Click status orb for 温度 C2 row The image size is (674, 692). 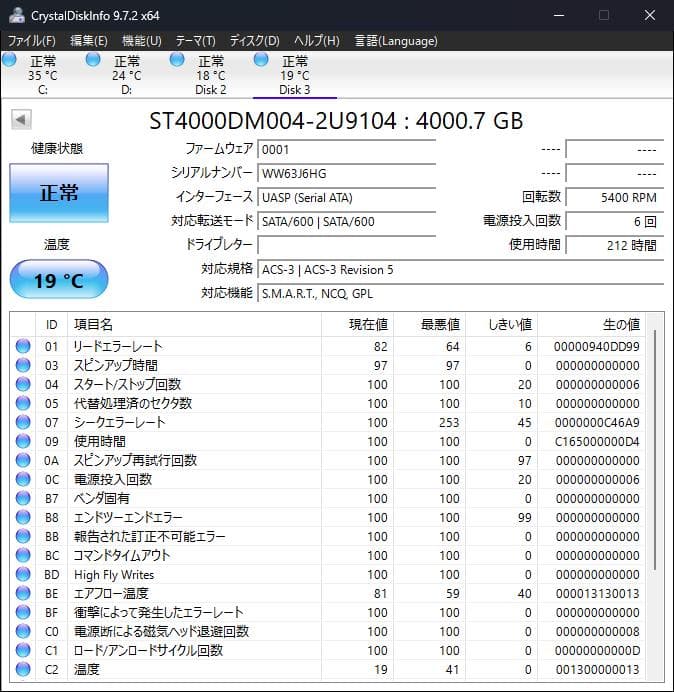tap(23, 669)
